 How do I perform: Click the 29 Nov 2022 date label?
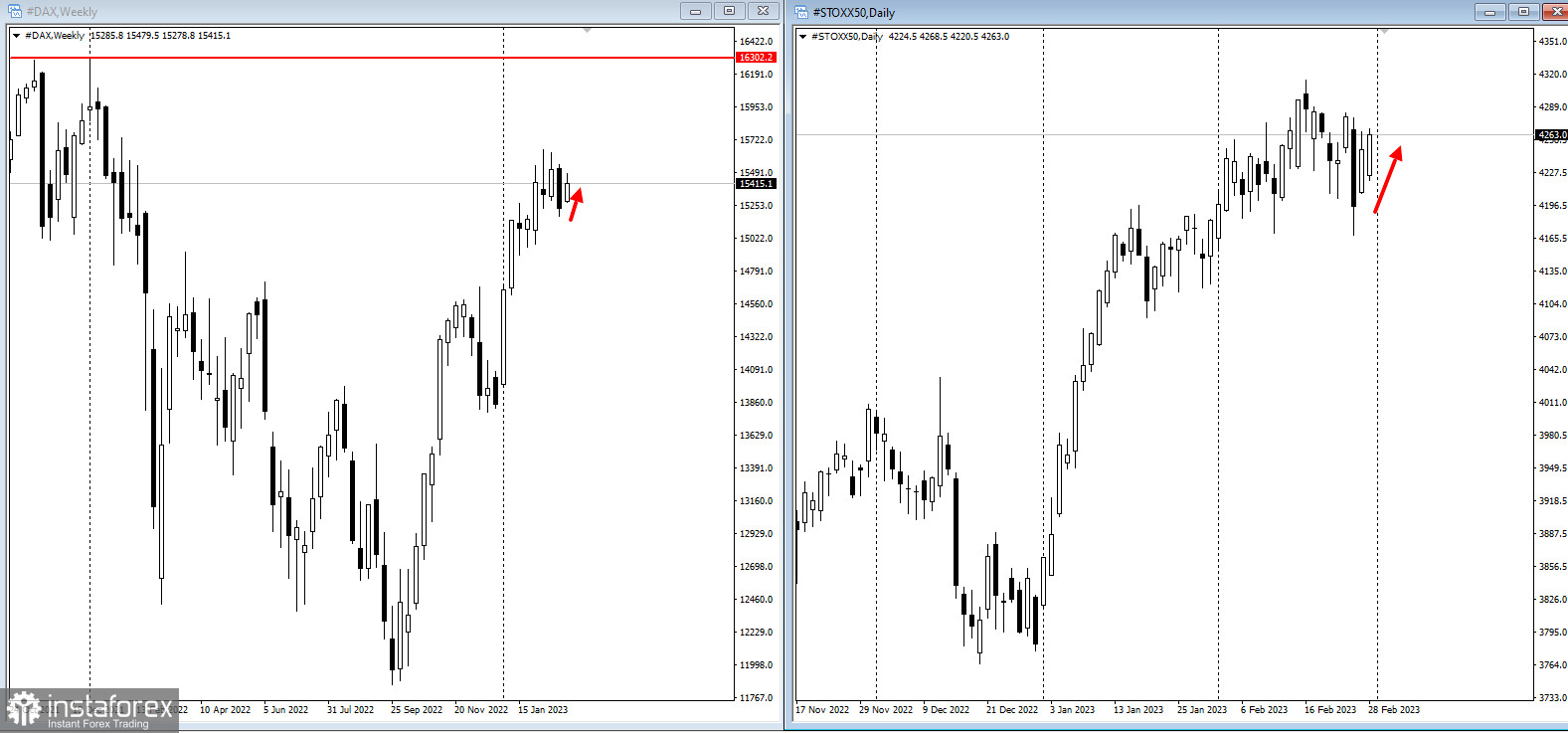click(886, 710)
